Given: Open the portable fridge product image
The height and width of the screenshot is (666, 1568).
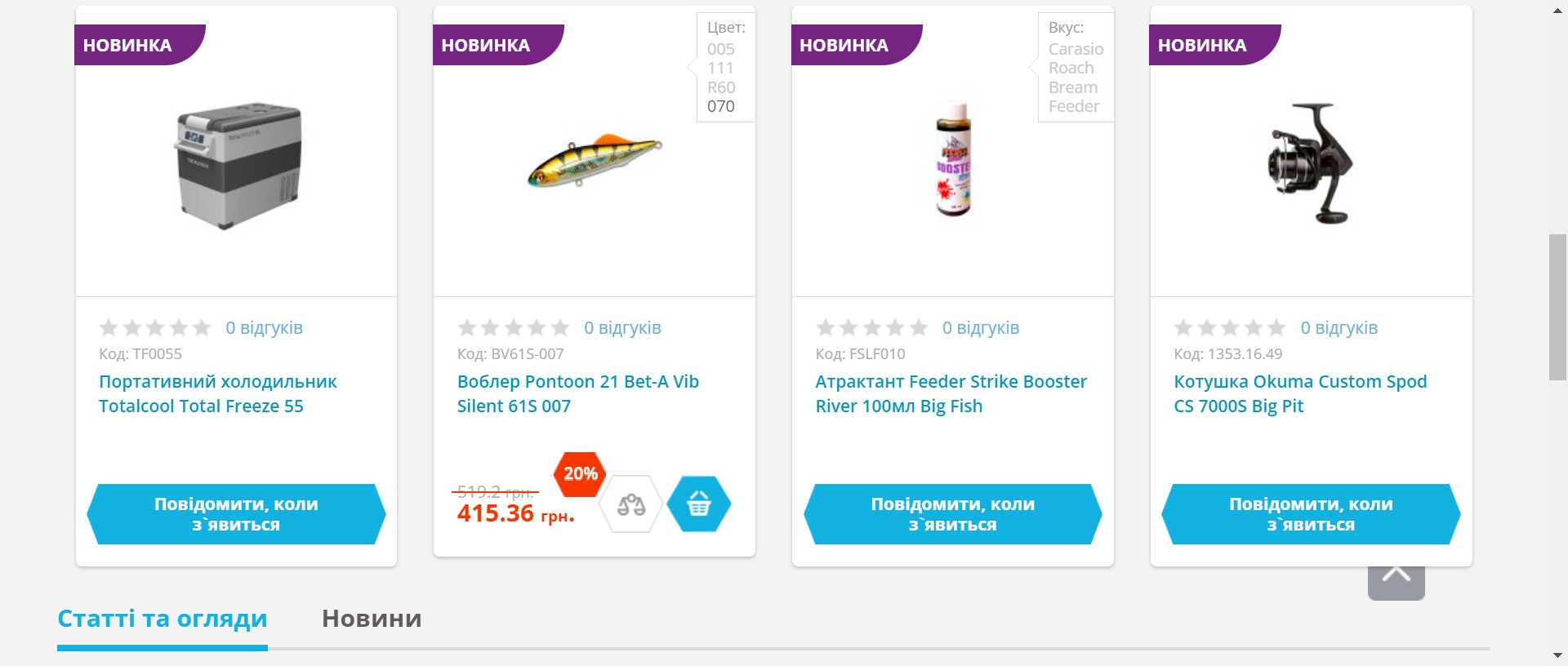Looking at the screenshot, I should pyautogui.click(x=238, y=165).
